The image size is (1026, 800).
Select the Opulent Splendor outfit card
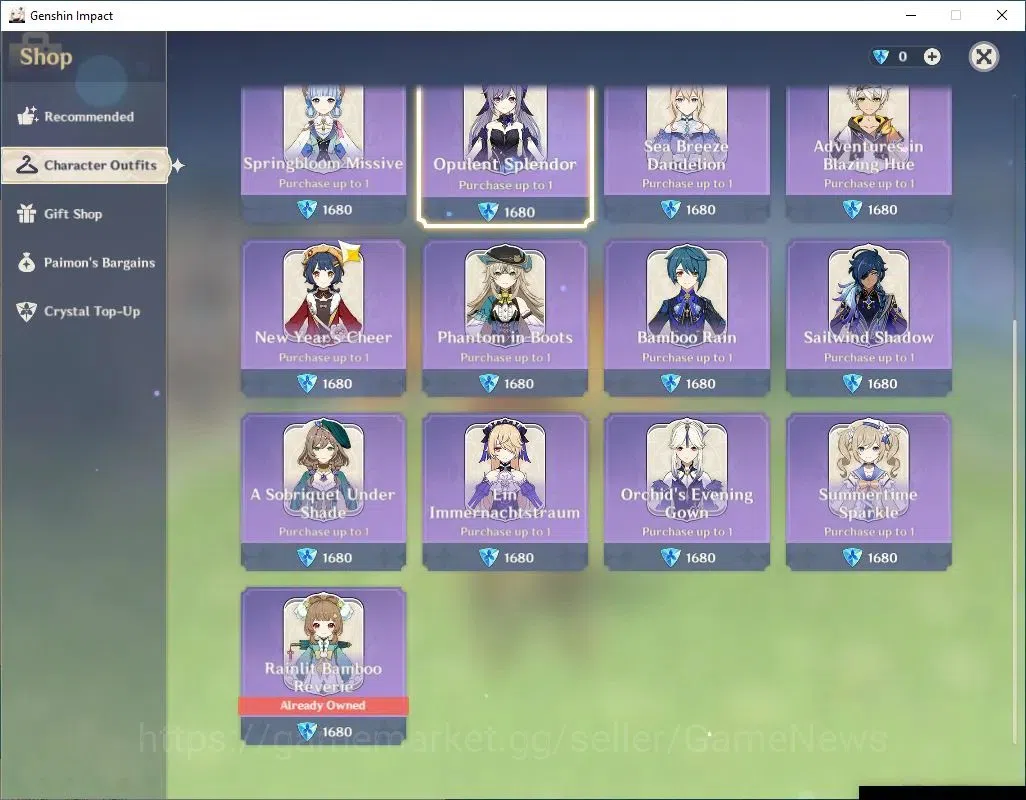pos(504,156)
